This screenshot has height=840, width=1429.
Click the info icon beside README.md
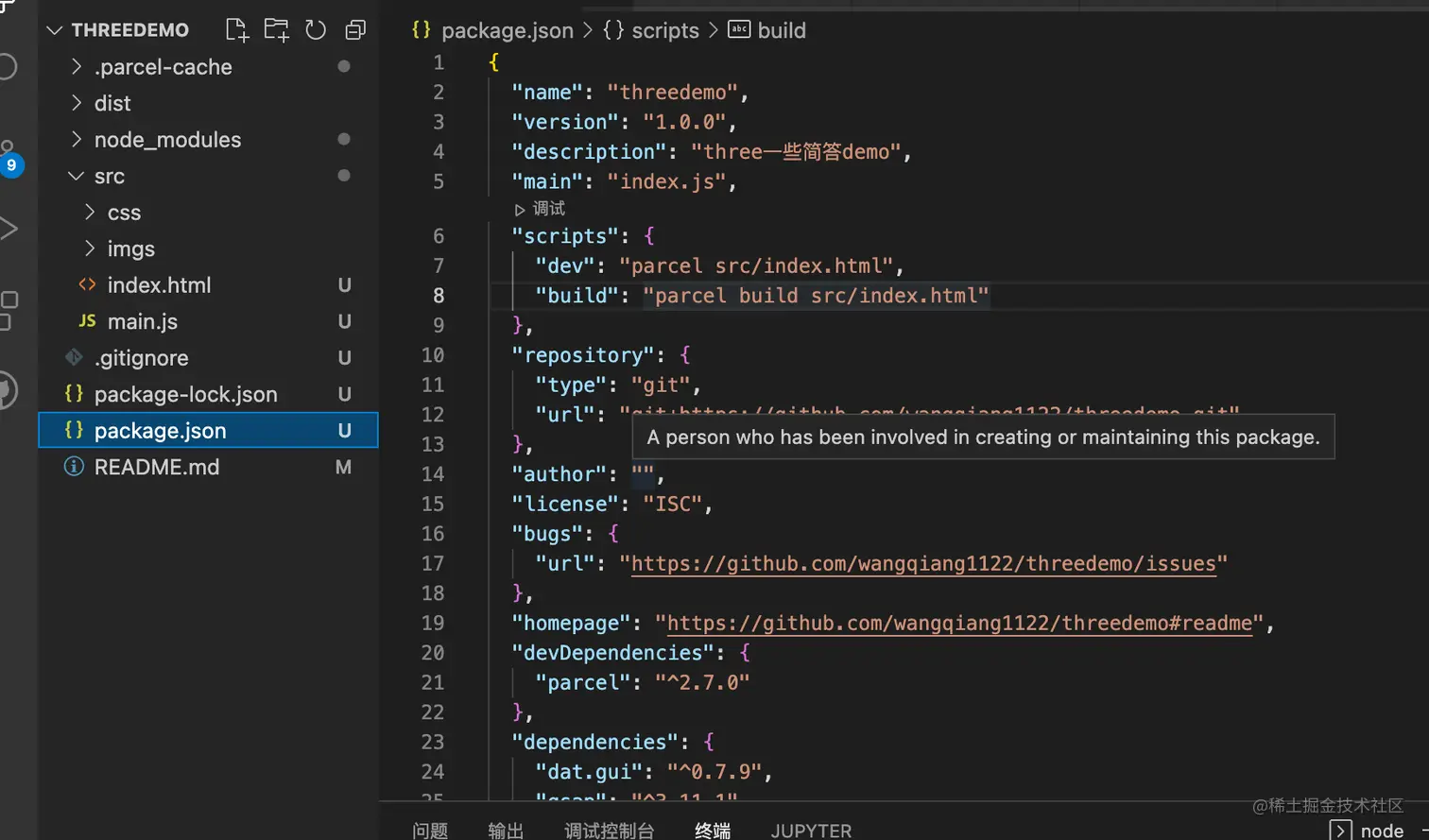point(74,467)
